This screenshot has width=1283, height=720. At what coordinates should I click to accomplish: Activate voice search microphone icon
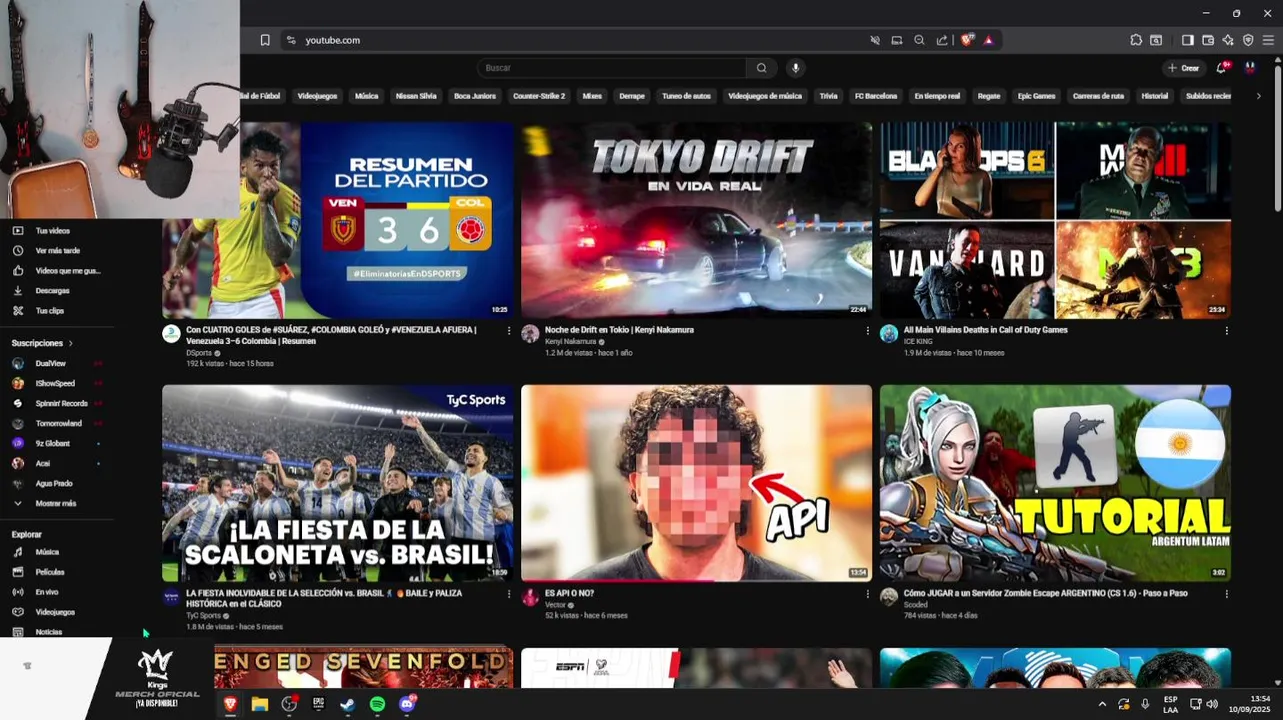click(796, 68)
